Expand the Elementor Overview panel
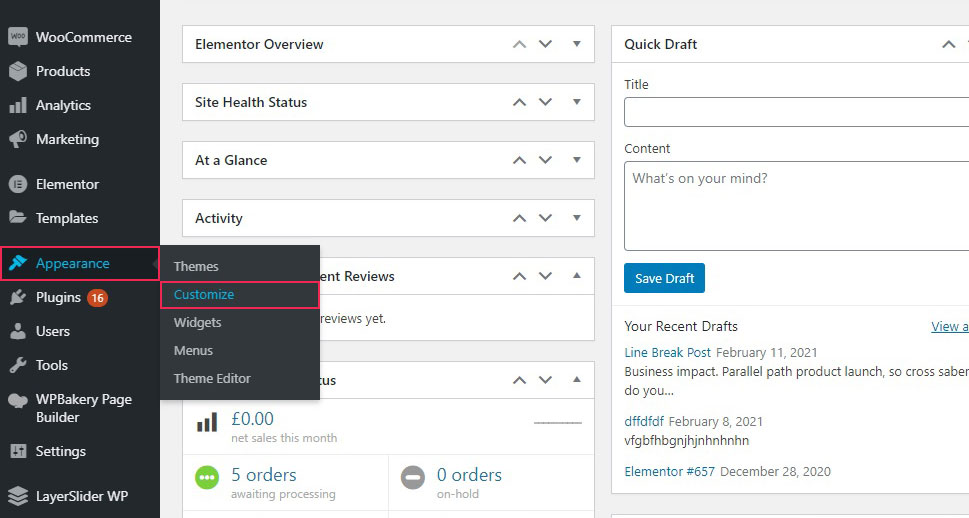 click(577, 44)
